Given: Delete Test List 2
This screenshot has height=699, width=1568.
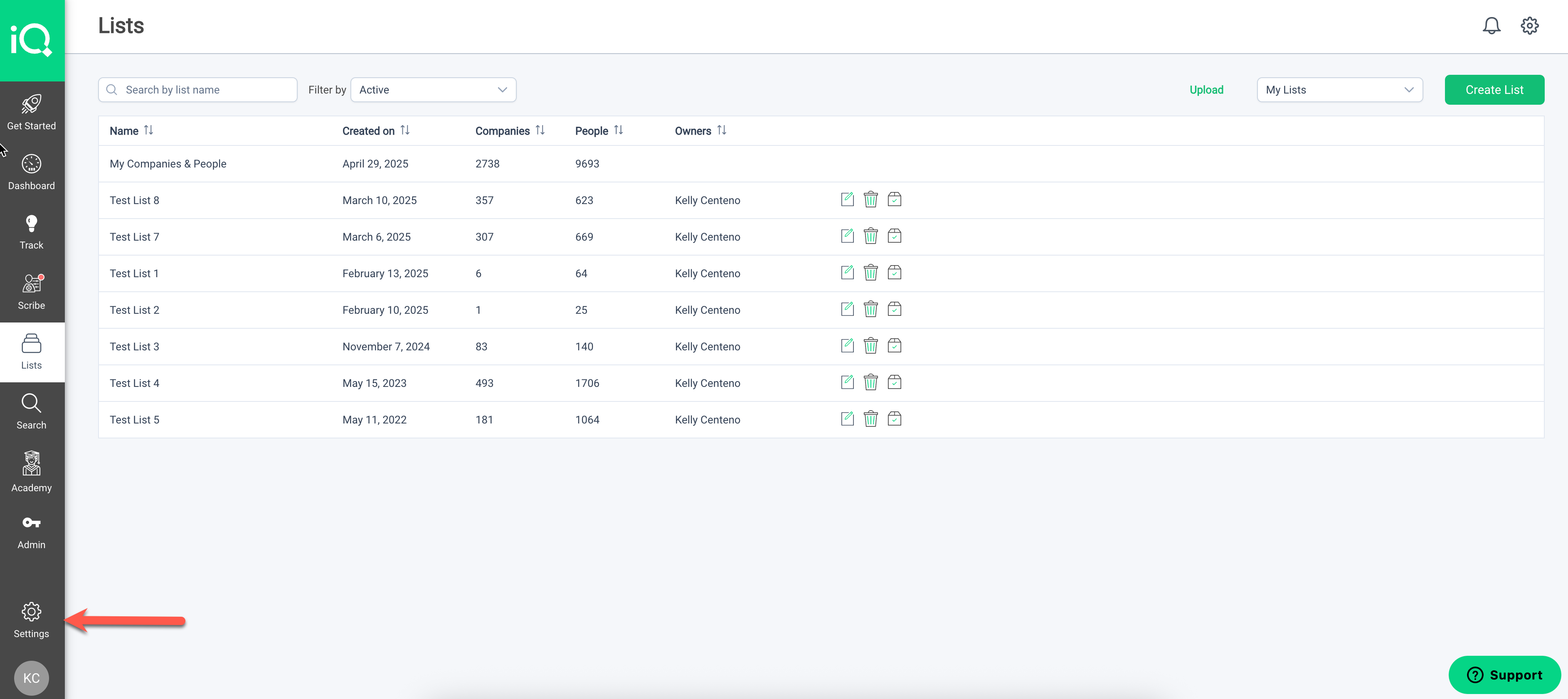Looking at the screenshot, I should point(870,309).
